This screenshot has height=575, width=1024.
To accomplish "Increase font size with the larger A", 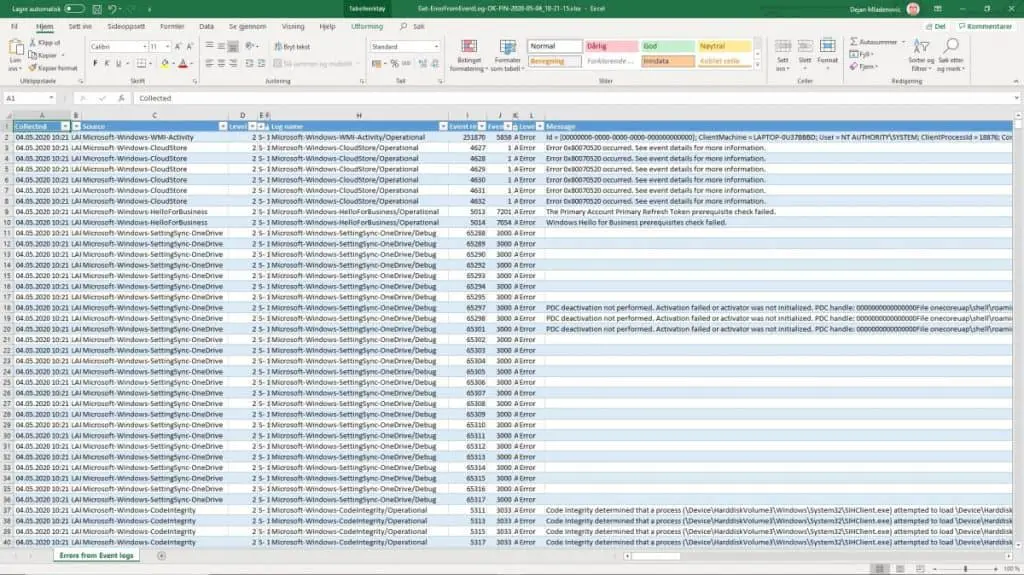I will (178, 46).
